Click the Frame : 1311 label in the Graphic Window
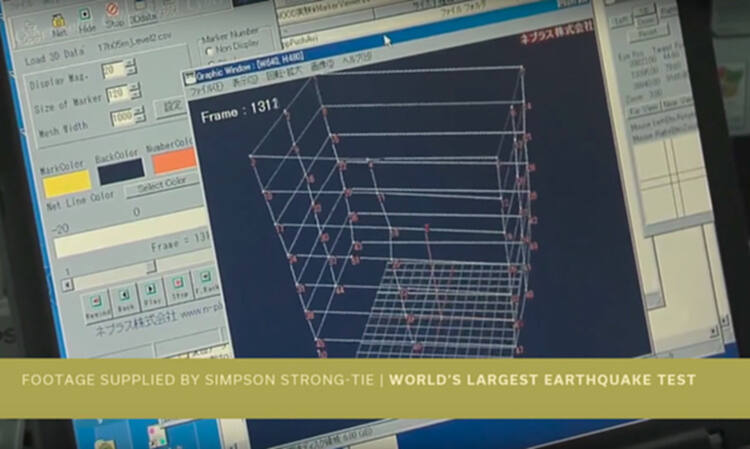The image size is (750, 449). 240,111
